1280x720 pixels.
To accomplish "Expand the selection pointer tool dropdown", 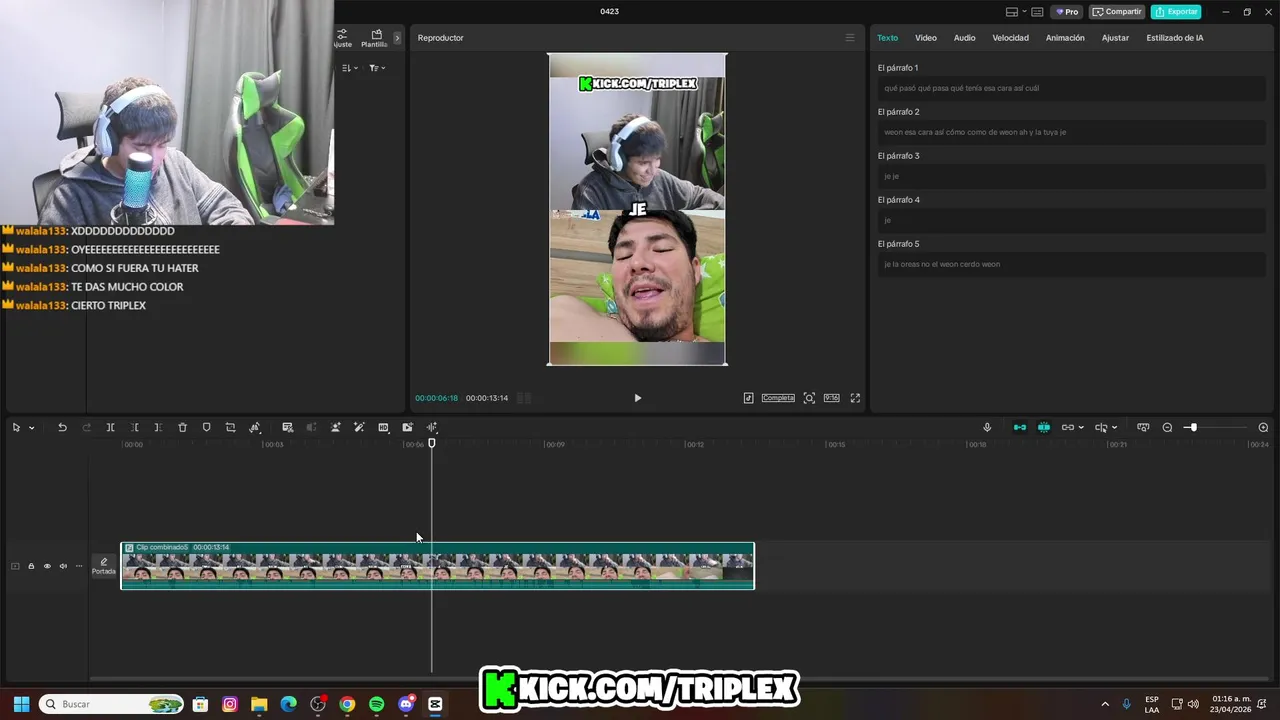I will click(31, 428).
